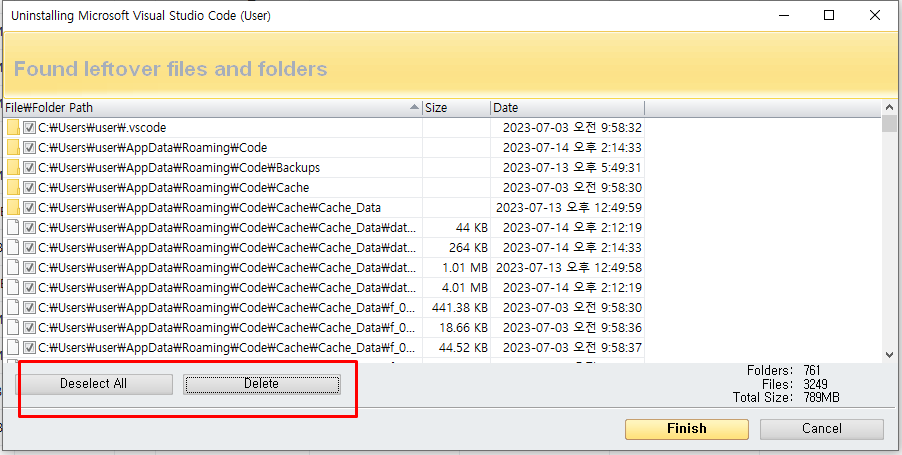902x455 pixels.
Task: Sort list by Date column header
Action: pyautogui.click(x=567, y=108)
